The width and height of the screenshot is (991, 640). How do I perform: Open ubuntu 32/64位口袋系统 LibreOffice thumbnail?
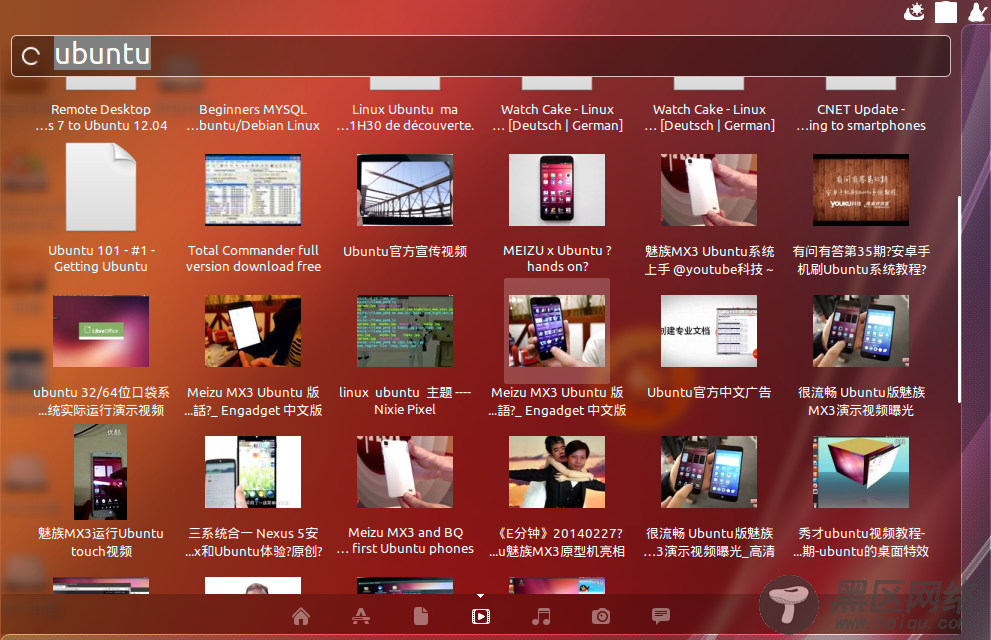(x=101, y=331)
